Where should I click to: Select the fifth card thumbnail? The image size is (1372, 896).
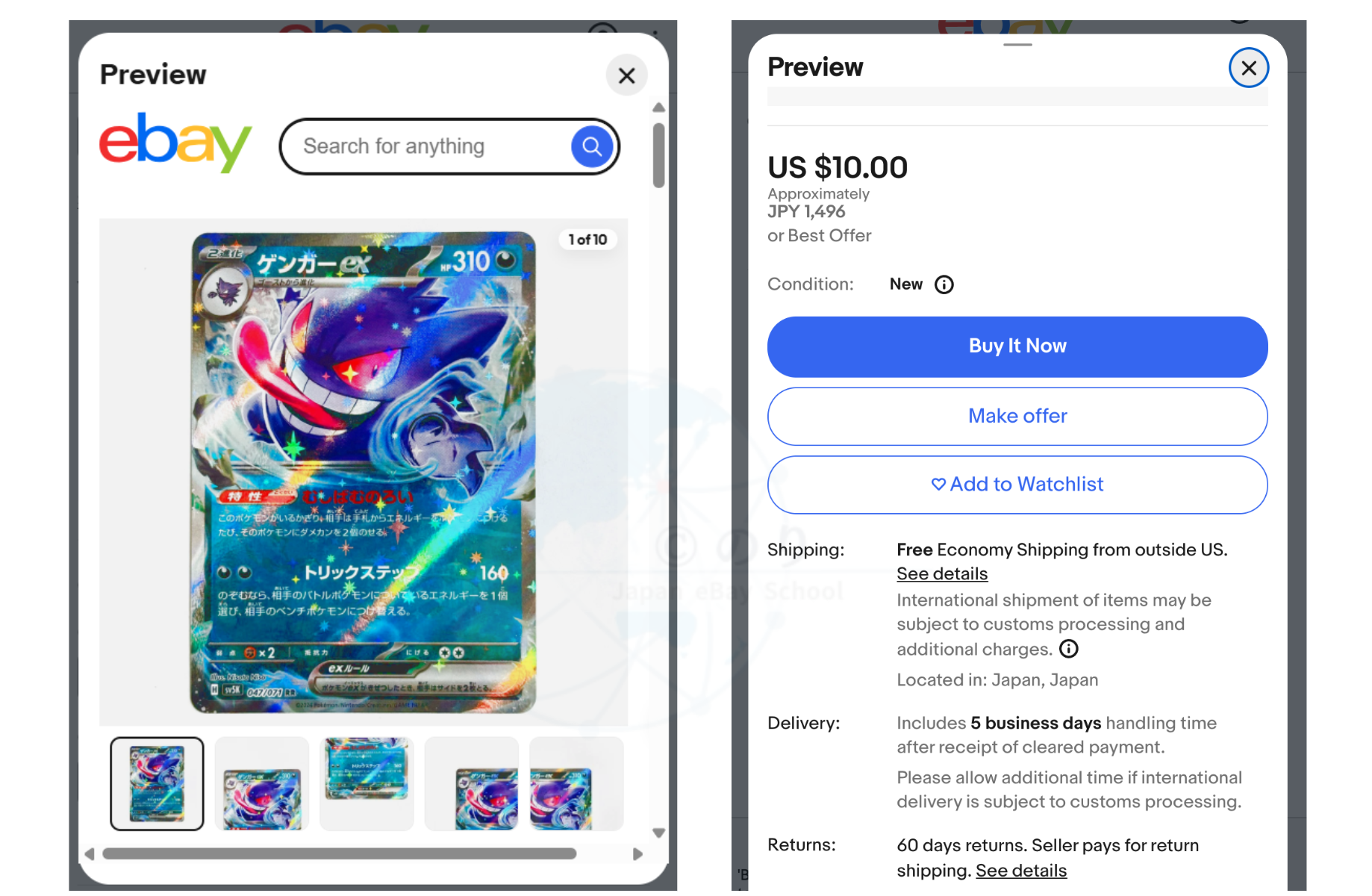point(576,783)
